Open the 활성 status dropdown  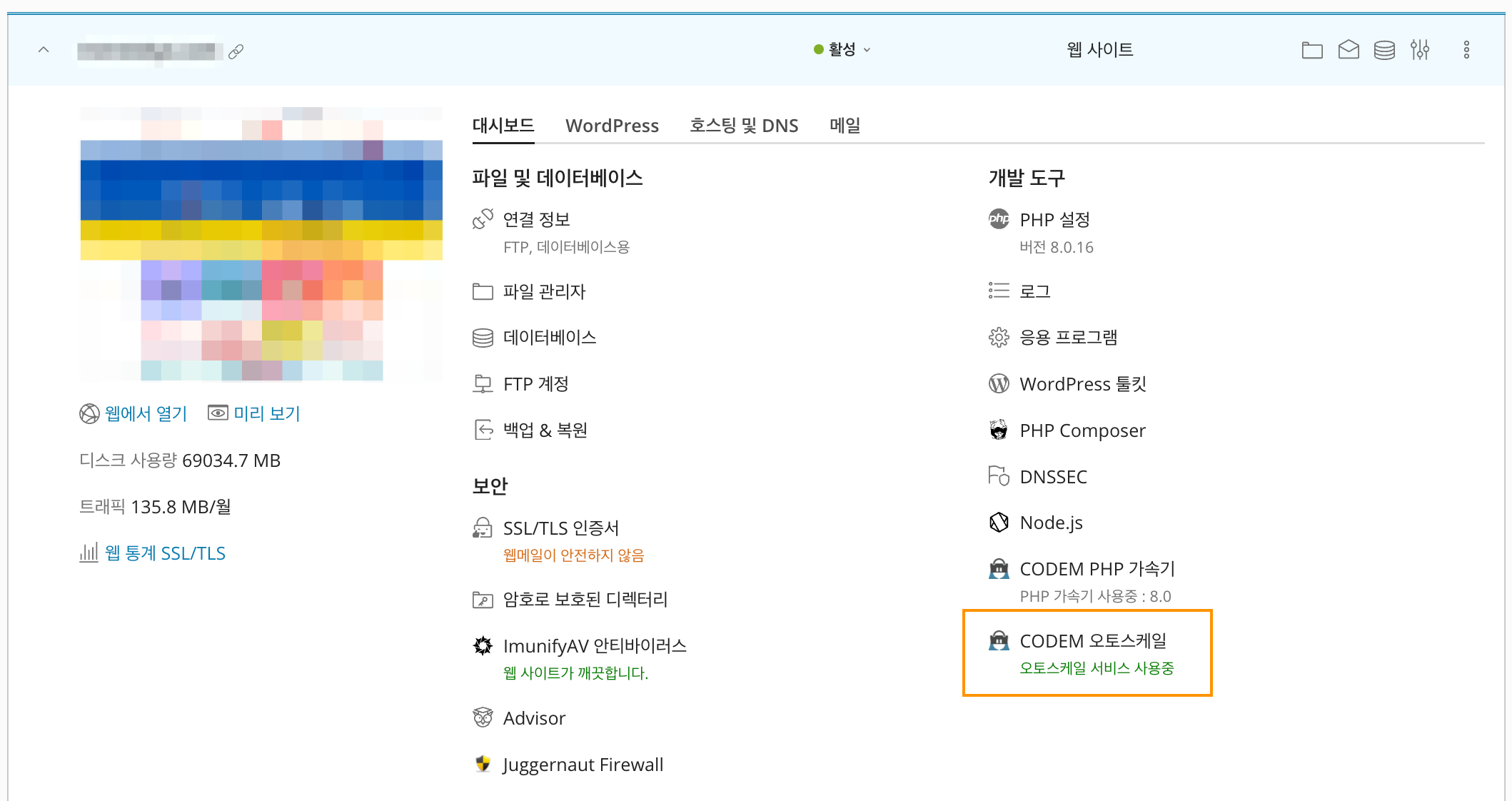click(x=843, y=49)
